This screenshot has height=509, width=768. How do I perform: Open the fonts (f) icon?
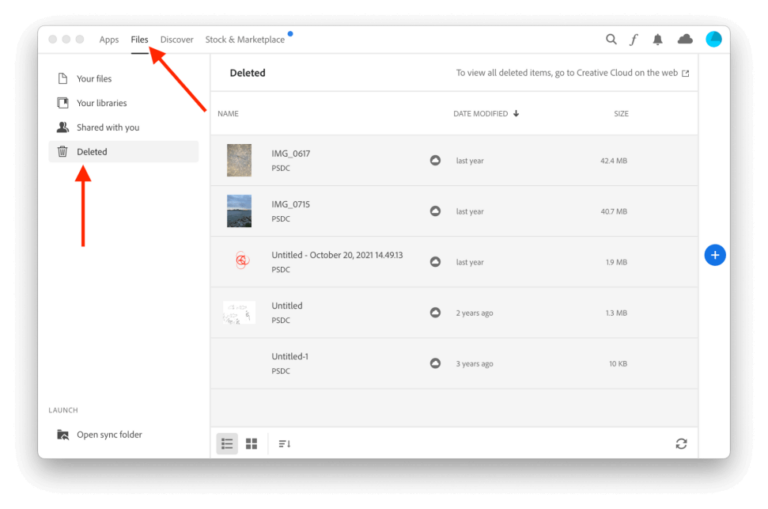tap(634, 39)
